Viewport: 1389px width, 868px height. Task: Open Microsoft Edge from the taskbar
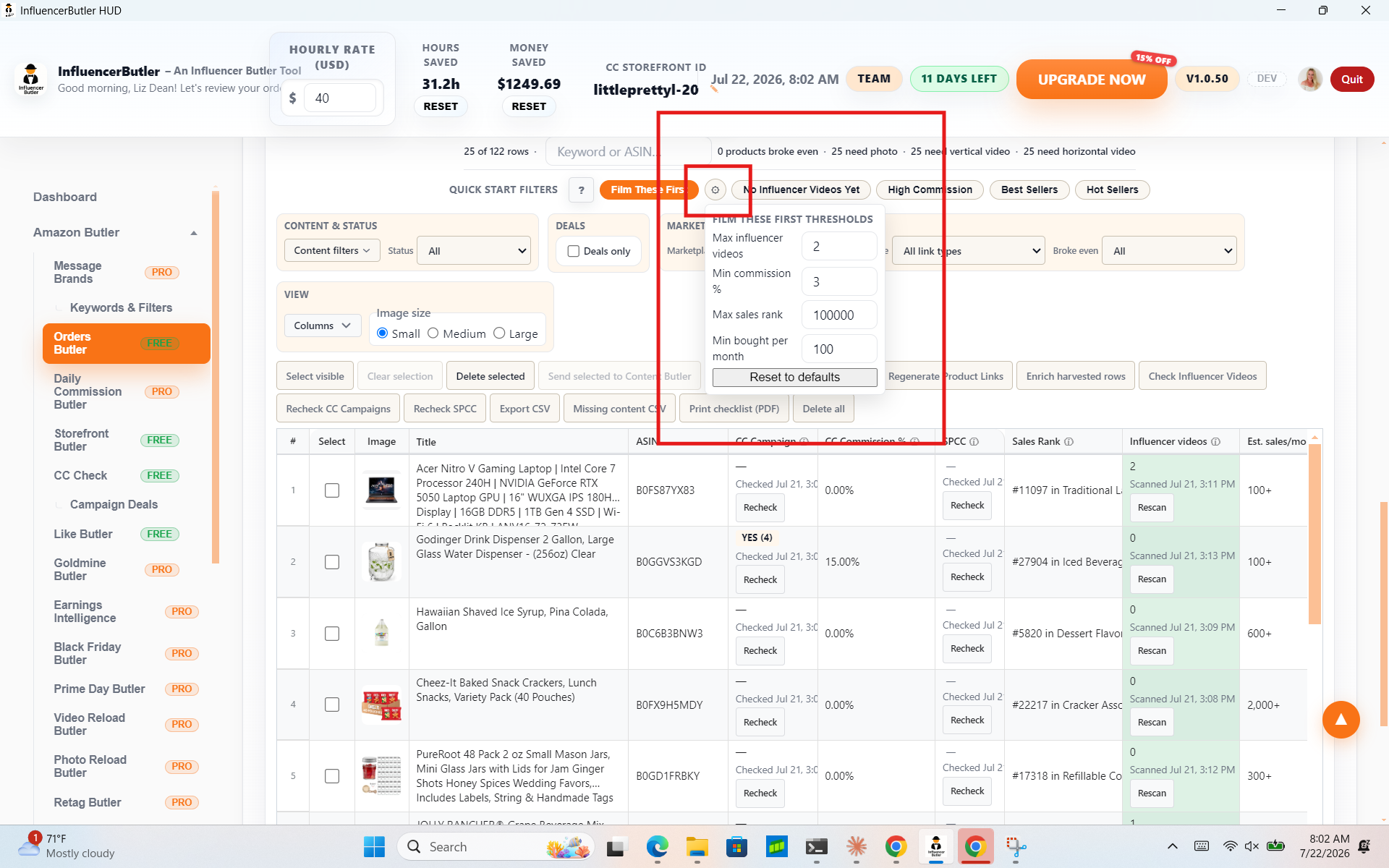click(x=657, y=846)
